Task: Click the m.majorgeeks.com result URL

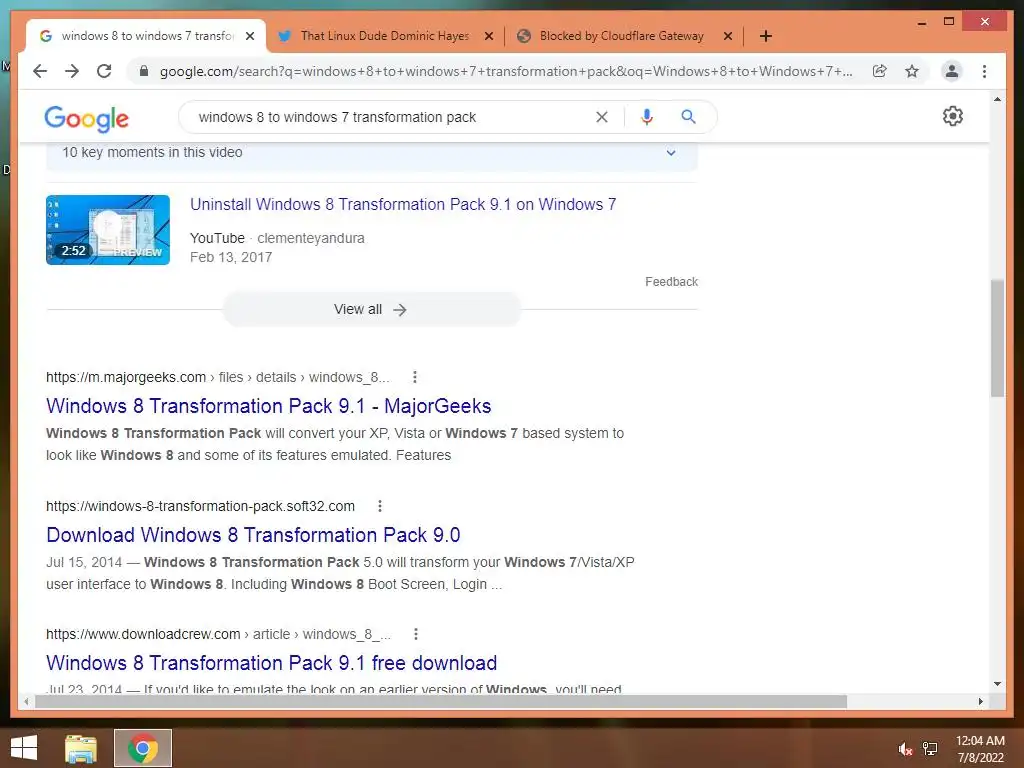Action: (x=217, y=377)
